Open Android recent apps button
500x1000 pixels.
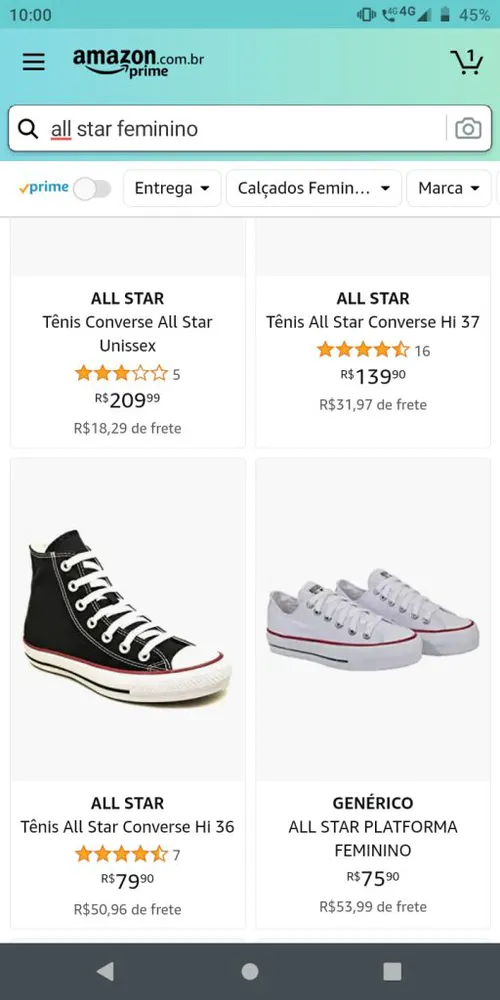click(392, 971)
